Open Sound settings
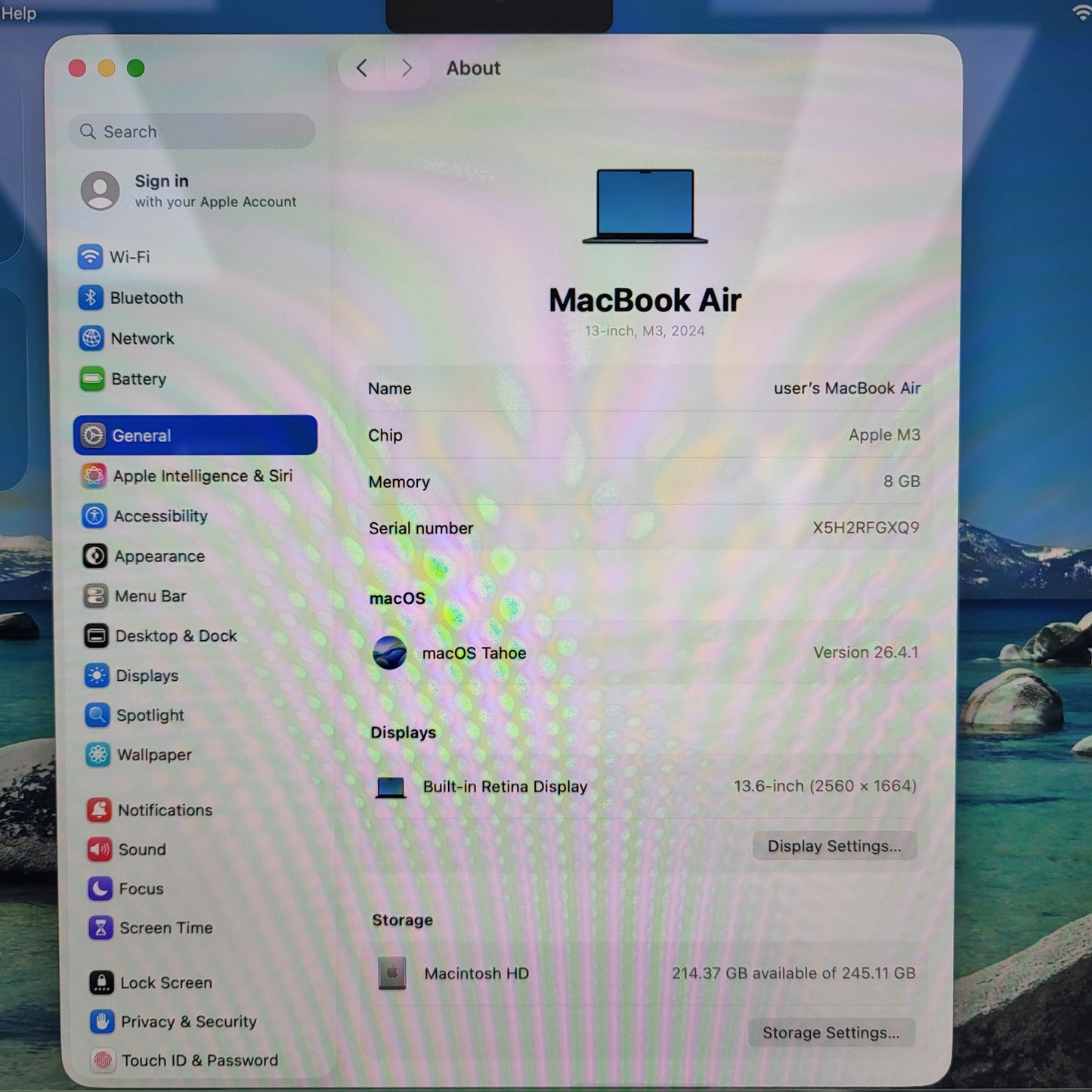The height and width of the screenshot is (1092, 1092). click(141, 849)
